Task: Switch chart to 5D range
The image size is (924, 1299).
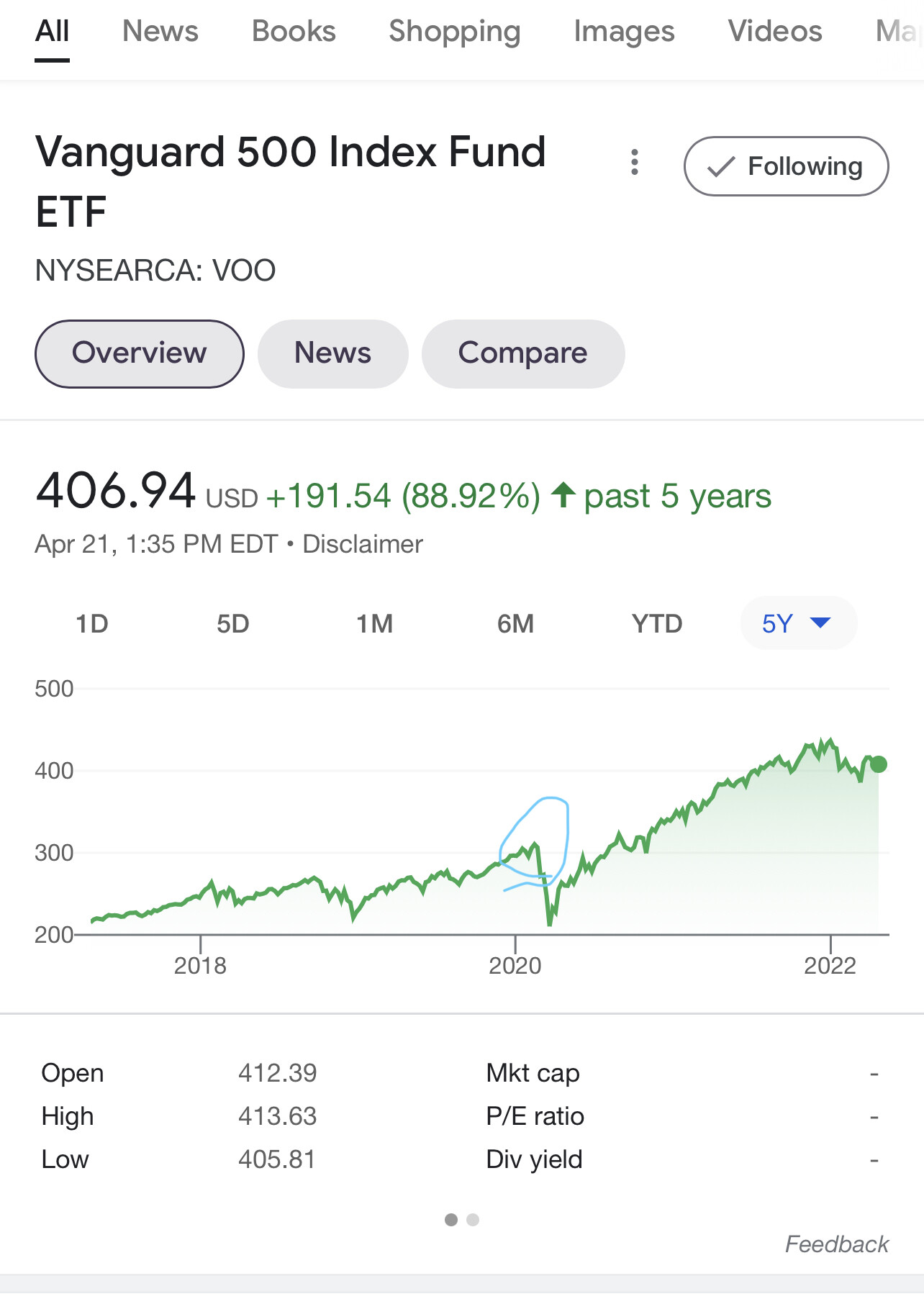Action: tap(233, 624)
